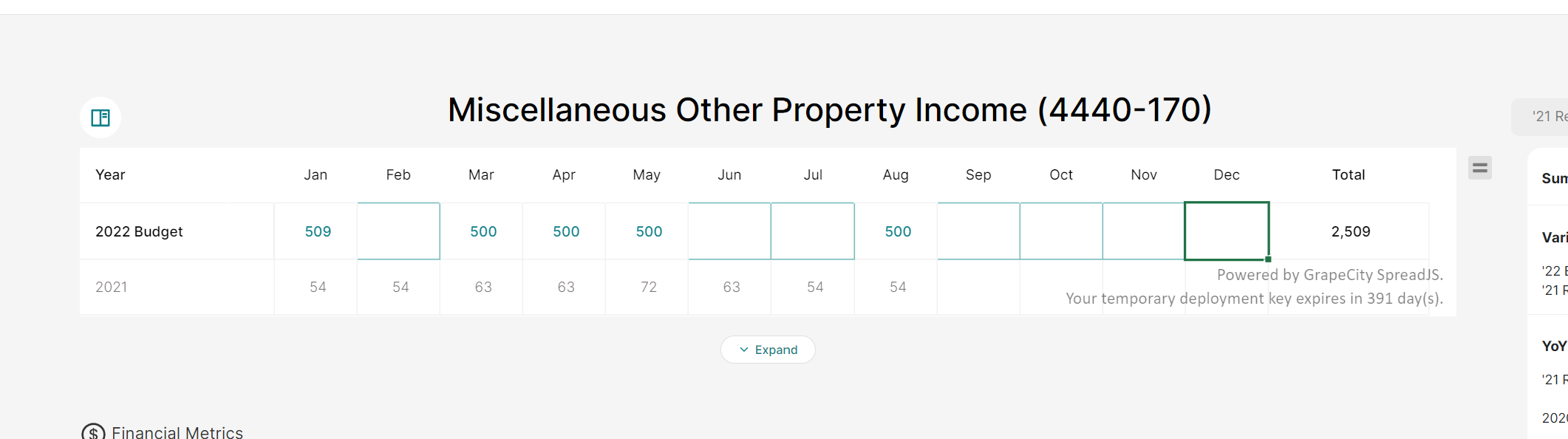
Task: Click the empty February 2022 Budget cell
Action: point(398,231)
